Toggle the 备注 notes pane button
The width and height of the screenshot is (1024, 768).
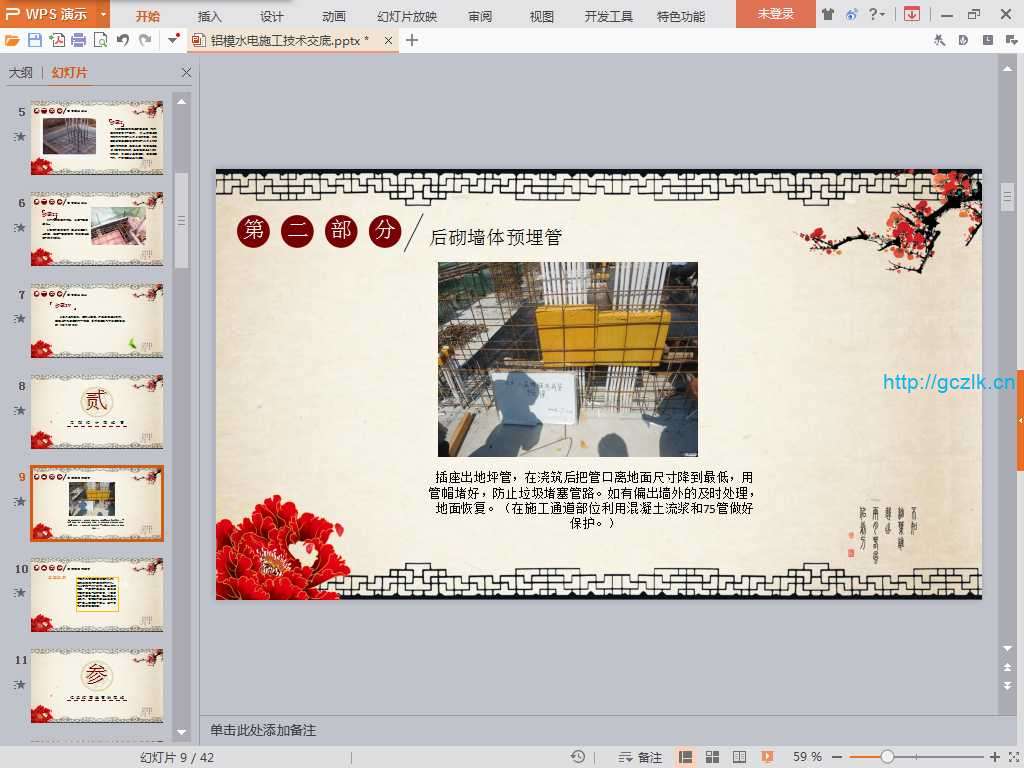click(641, 757)
